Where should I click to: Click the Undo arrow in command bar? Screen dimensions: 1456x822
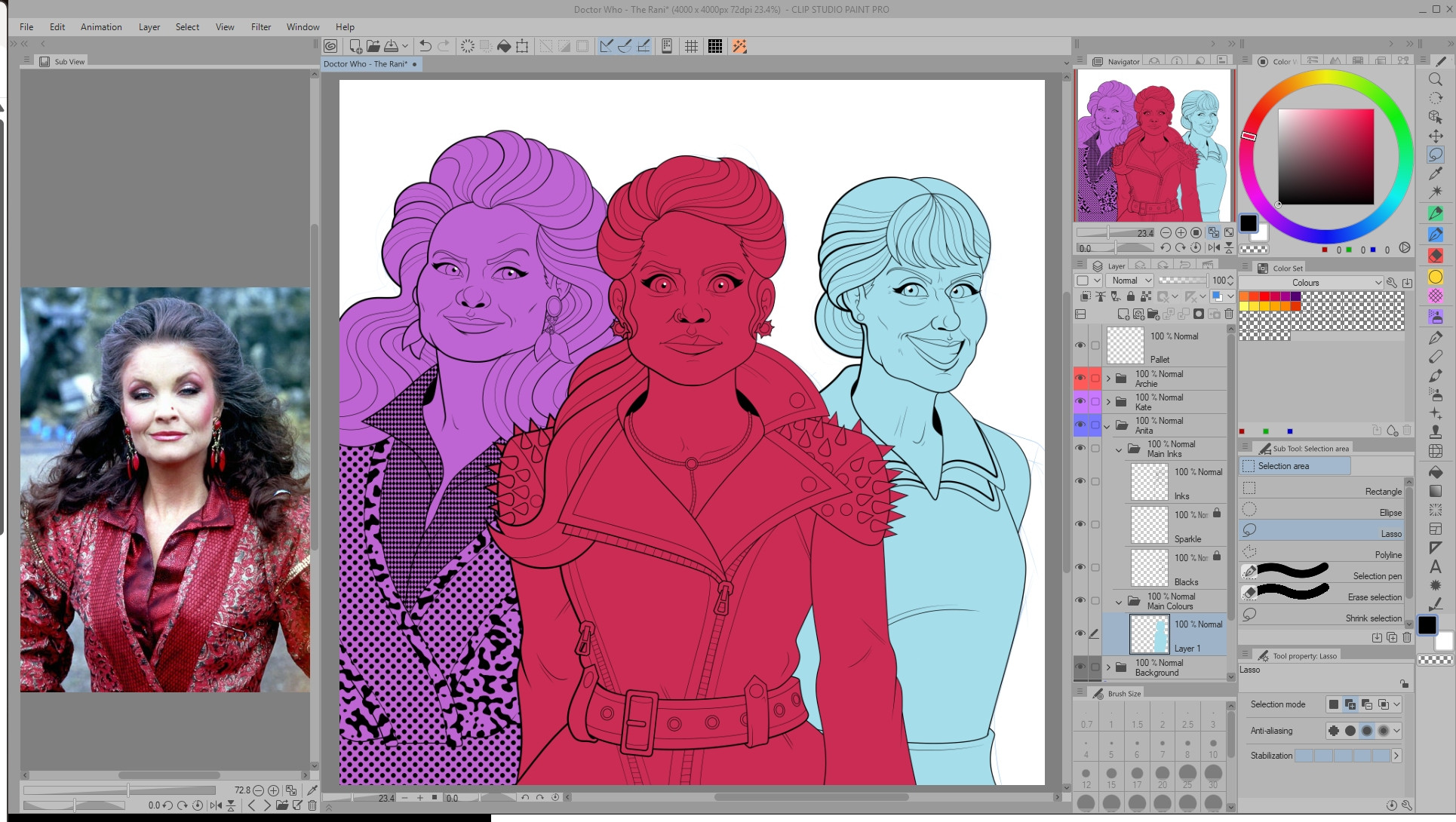pyautogui.click(x=425, y=46)
